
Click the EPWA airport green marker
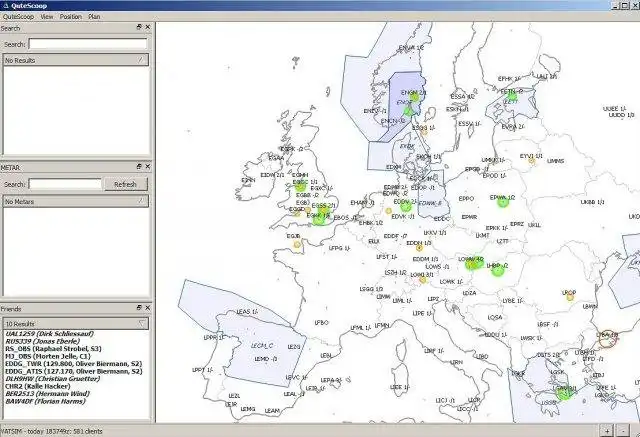(x=503, y=201)
